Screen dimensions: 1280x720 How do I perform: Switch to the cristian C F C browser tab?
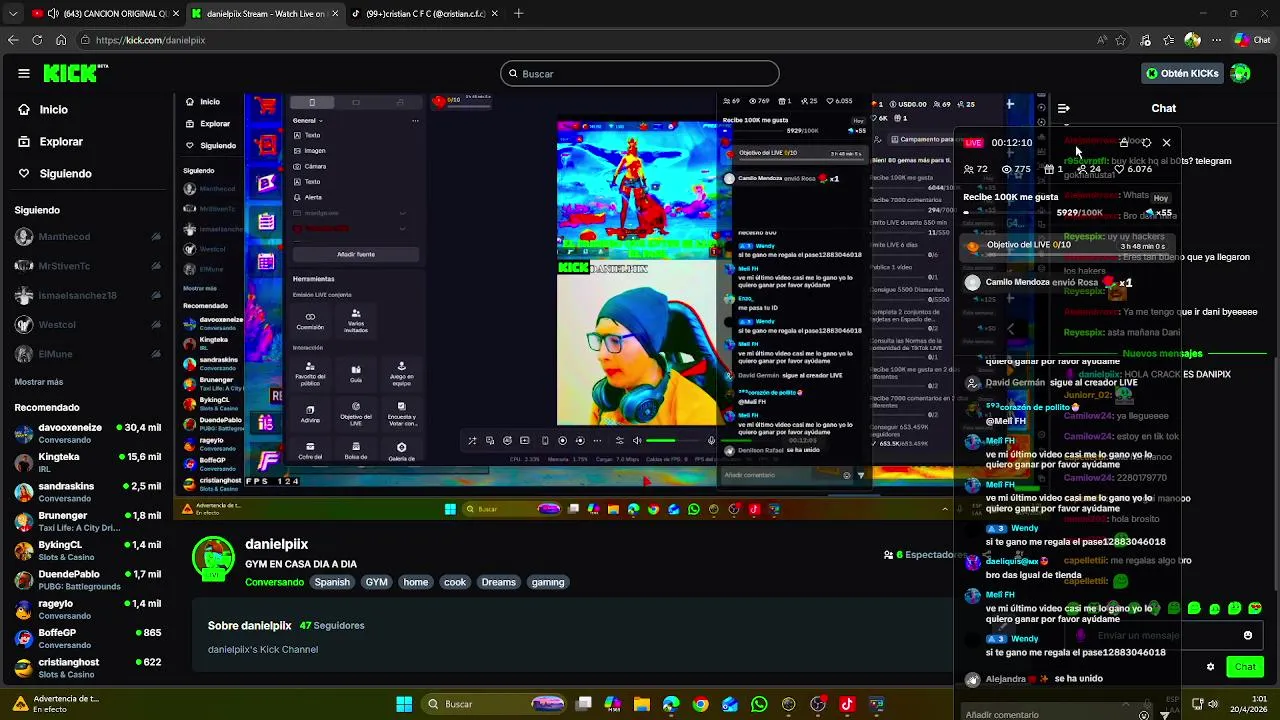tap(424, 14)
